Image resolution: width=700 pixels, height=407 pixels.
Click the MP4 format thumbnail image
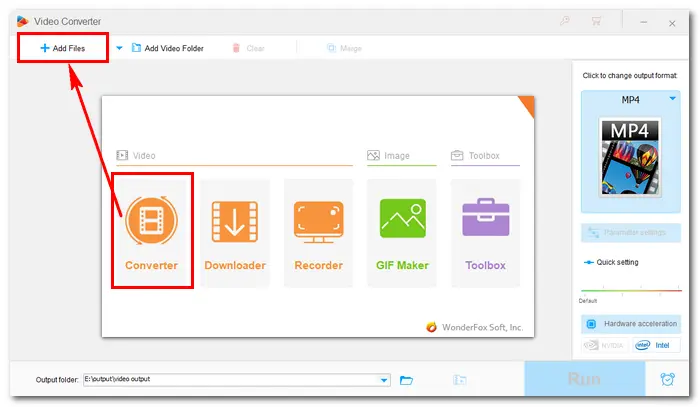coord(630,158)
